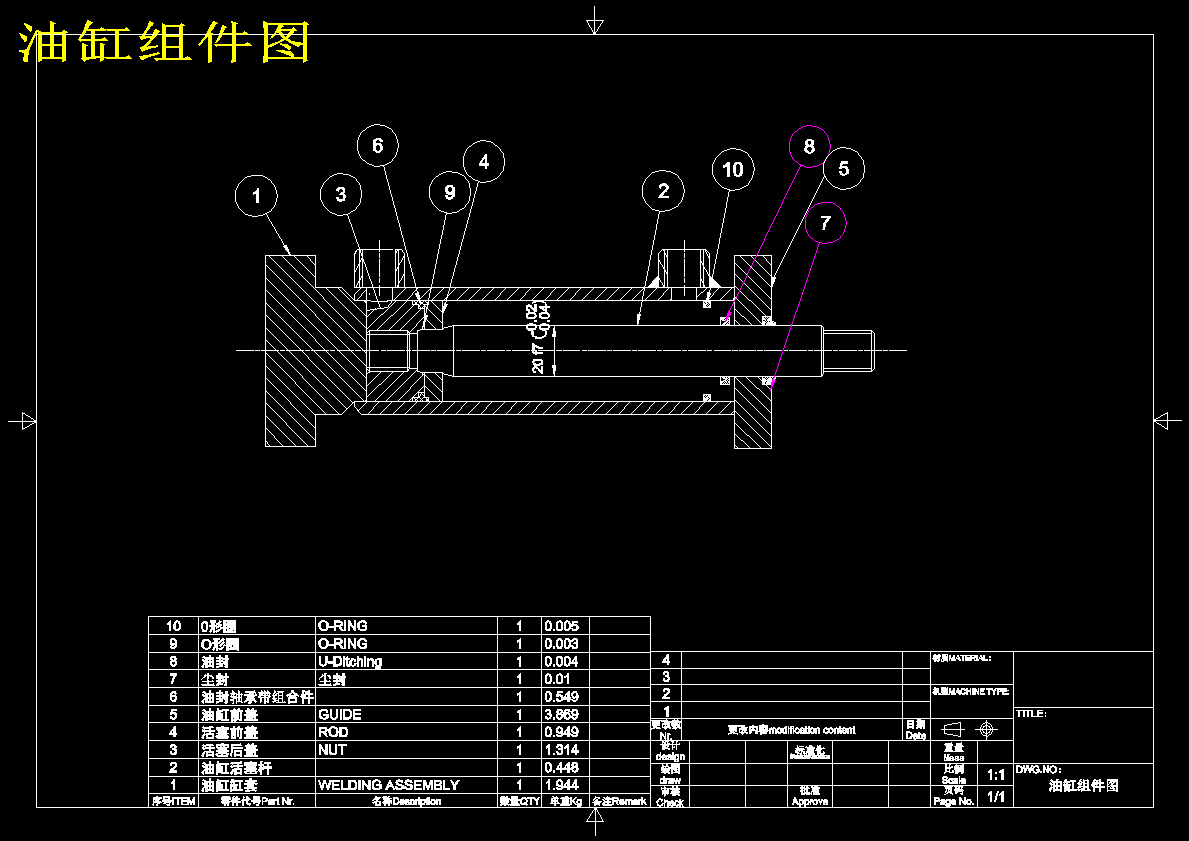
Task: Select the yellow 油缸组件图 heading text
Action: click(x=165, y=42)
